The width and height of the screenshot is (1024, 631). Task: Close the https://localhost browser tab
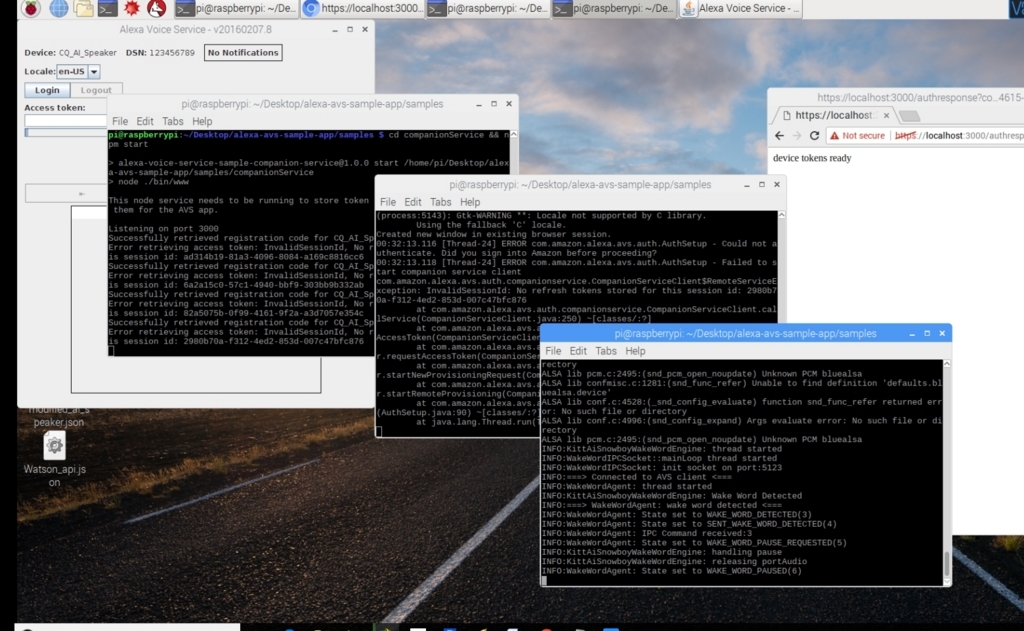click(886, 116)
